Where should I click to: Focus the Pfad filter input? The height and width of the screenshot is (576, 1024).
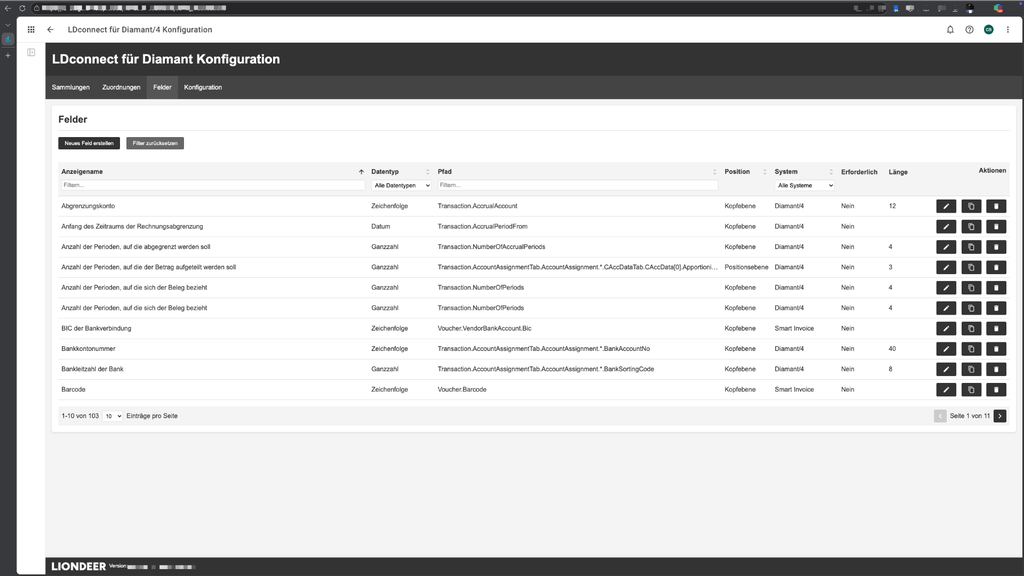point(577,185)
